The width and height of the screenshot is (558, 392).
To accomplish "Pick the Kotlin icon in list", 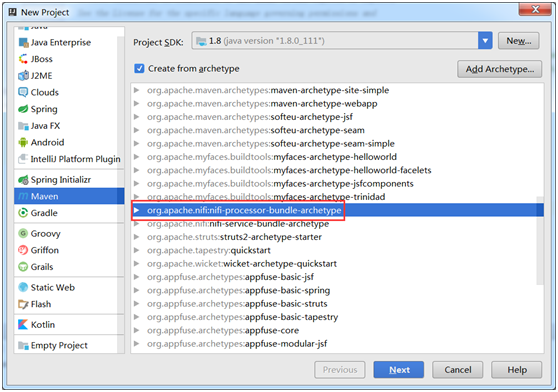I will (23, 324).
